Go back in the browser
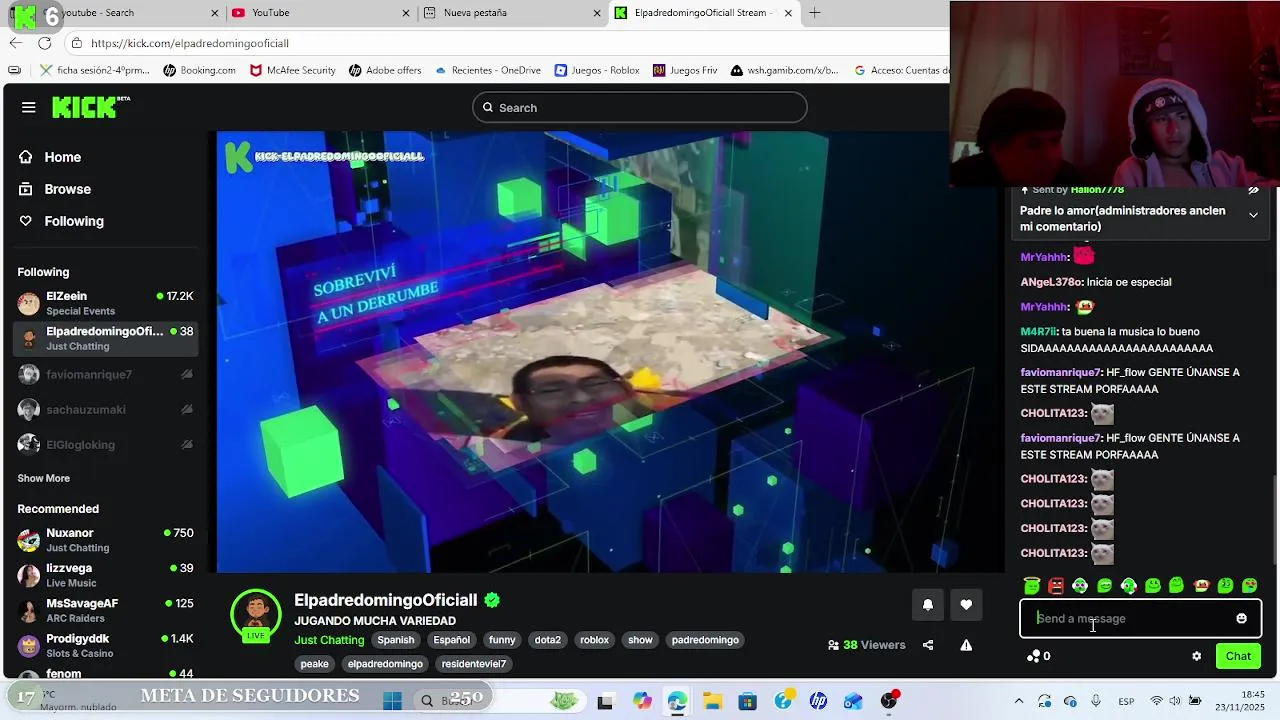Image resolution: width=1280 pixels, height=720 pixels. point(15,43)
